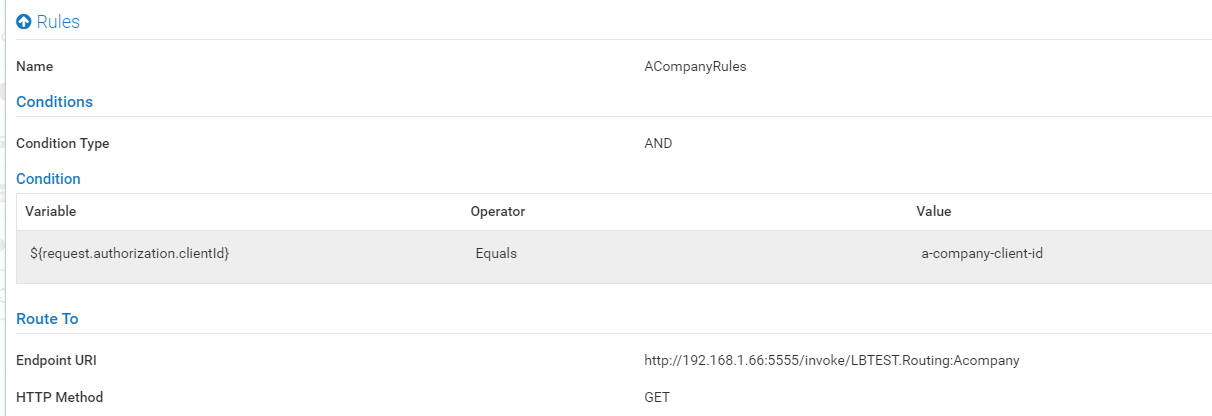Click the Variable column header
1212x416 pixels.
[x=51, y=212]
